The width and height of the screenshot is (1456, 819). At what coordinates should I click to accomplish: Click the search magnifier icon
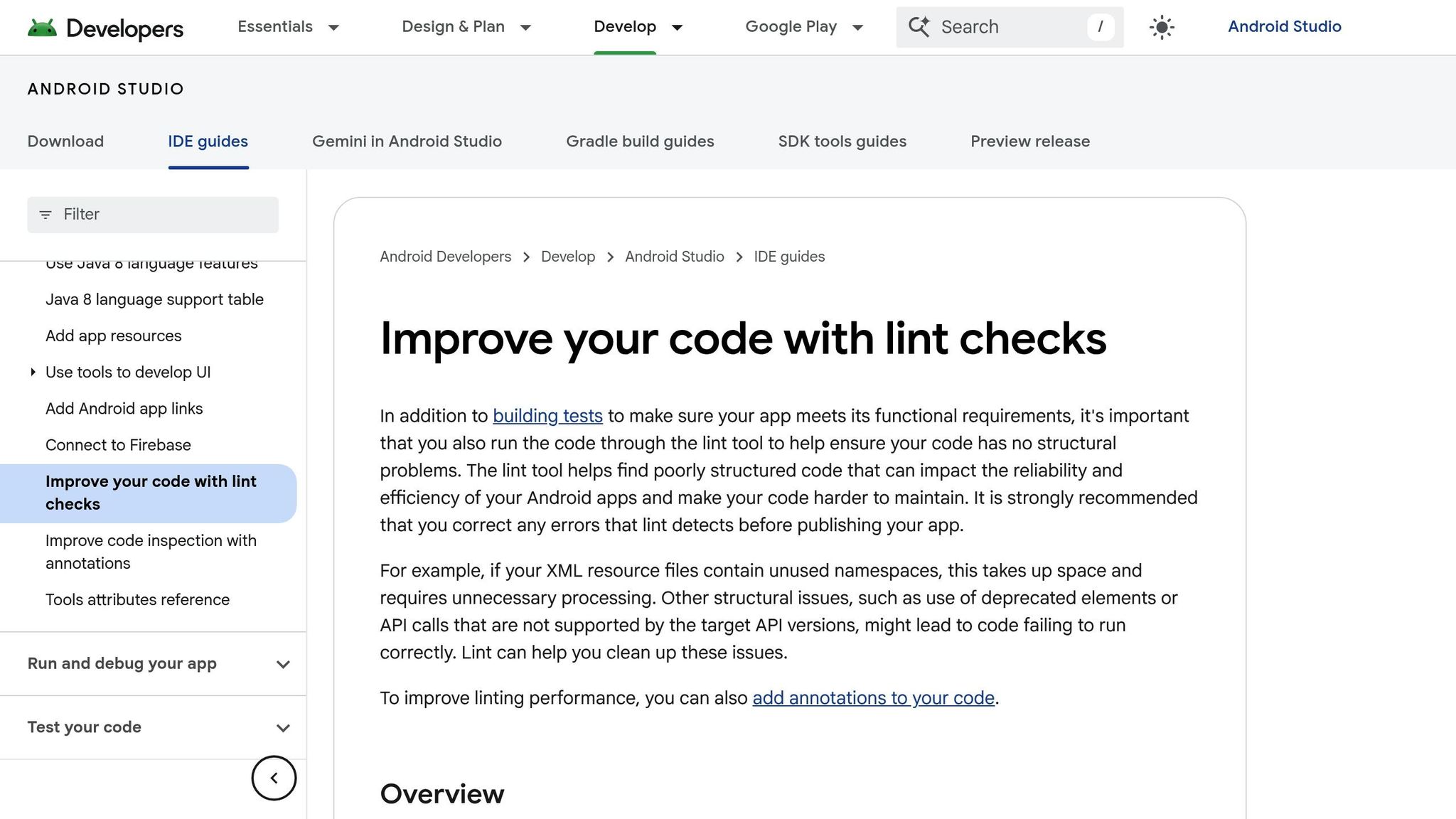tap(919, 27)
